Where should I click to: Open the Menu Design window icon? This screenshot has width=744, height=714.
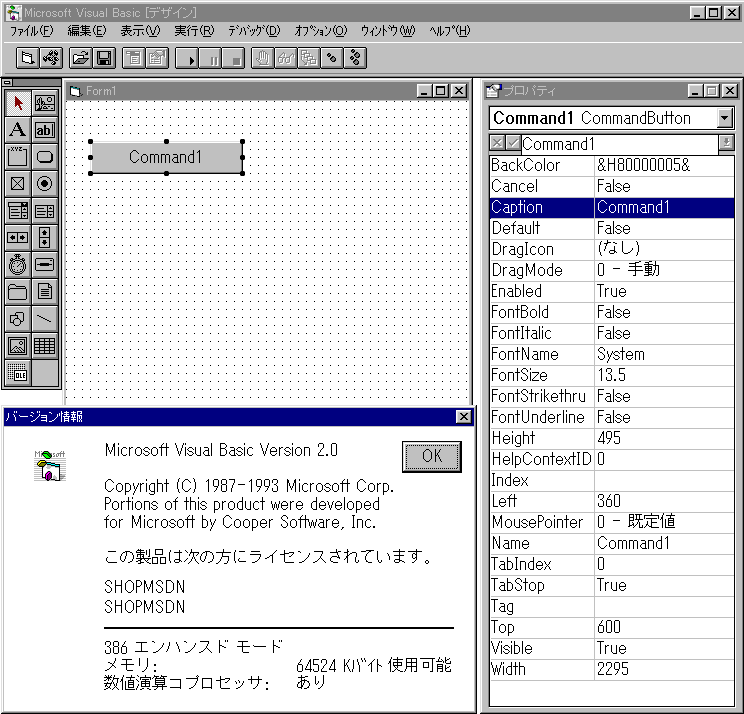[134, 58]
